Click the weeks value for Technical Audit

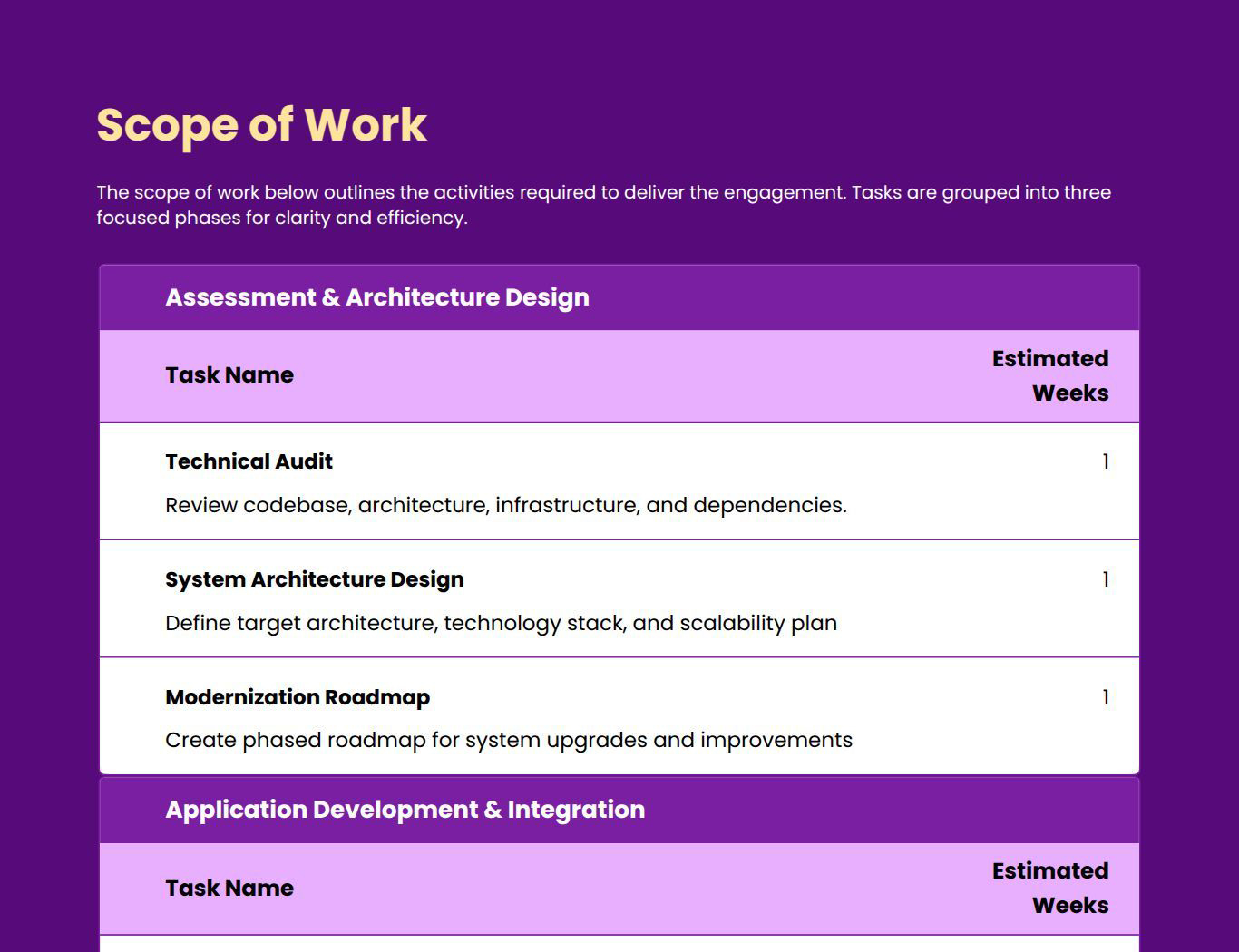pyautogui.click(x=1105, y=461)
